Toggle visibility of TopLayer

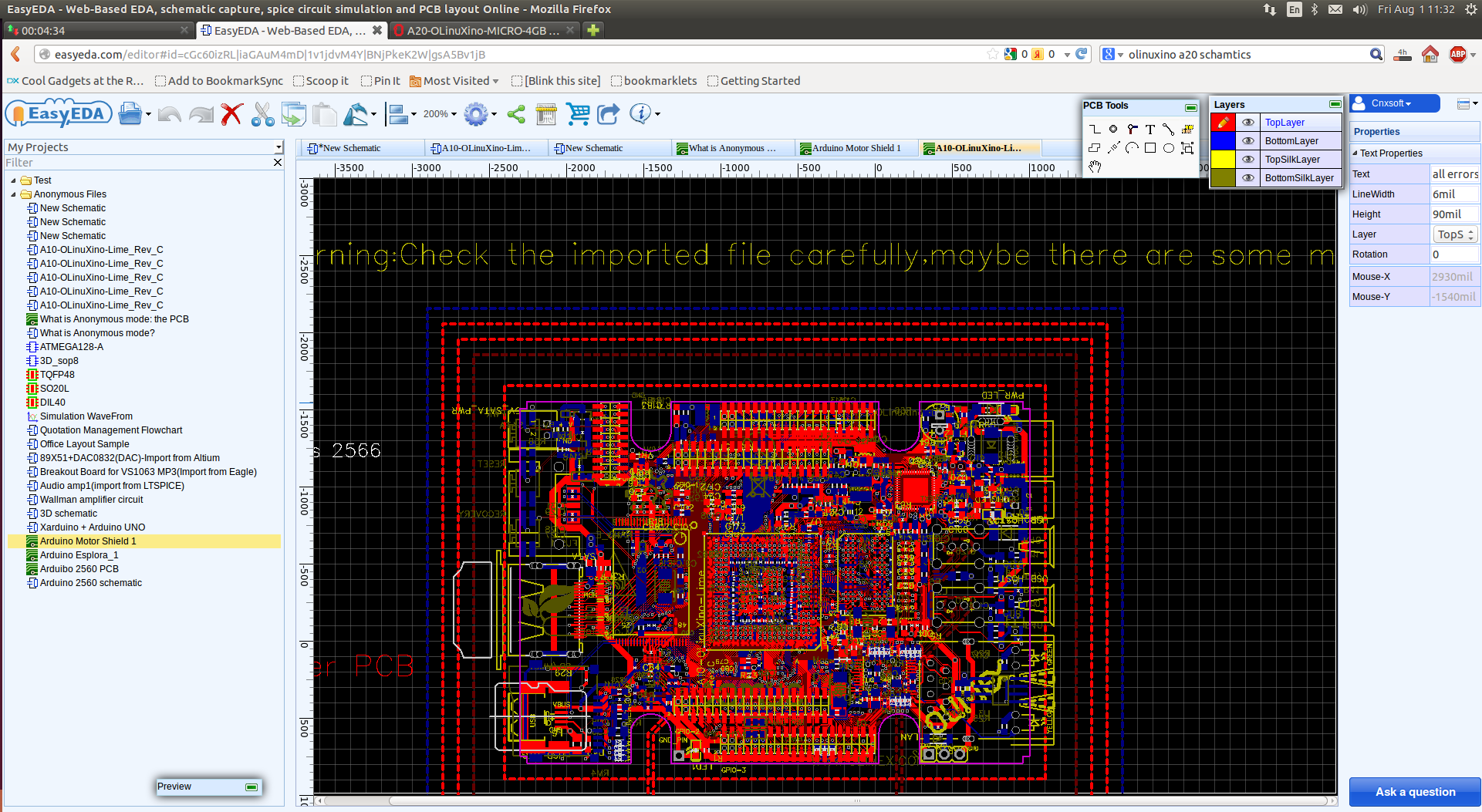point(1247,123)
